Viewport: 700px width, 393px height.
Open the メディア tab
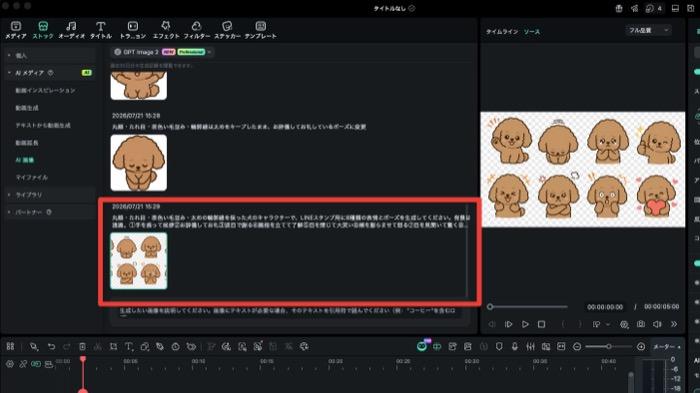pyautogui.click(x=16, y=30)
